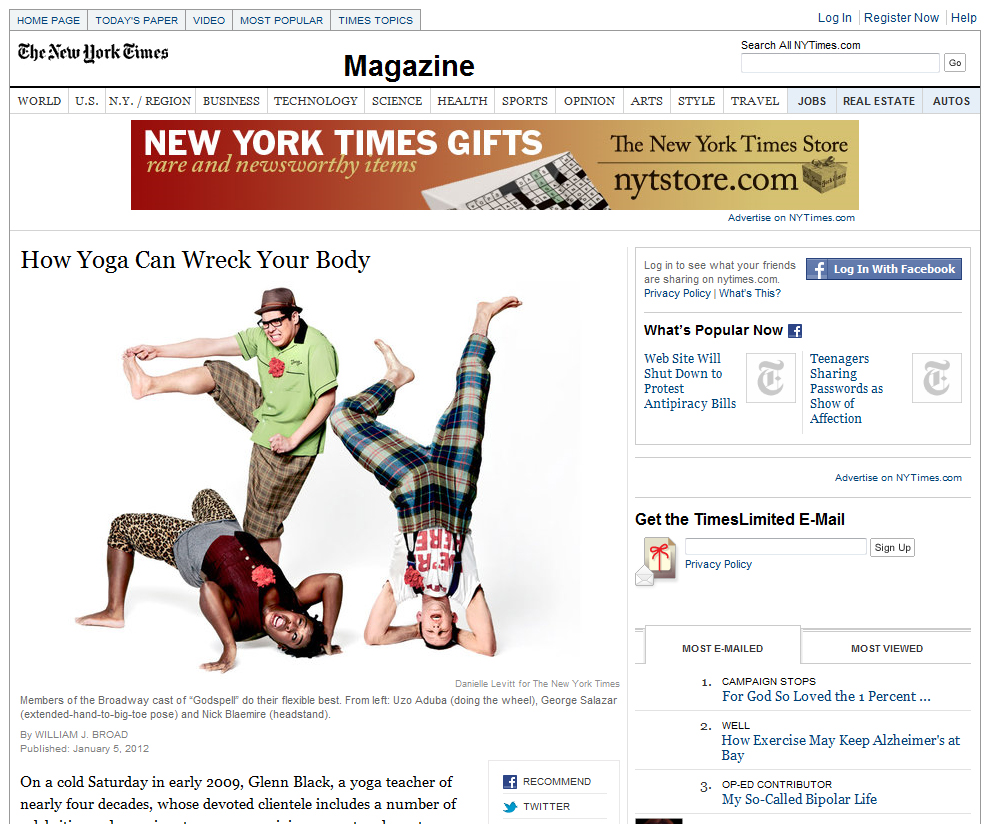This screenshot has height=824, width=997.
Task: Click the New York Times logo
Action: 93,52
